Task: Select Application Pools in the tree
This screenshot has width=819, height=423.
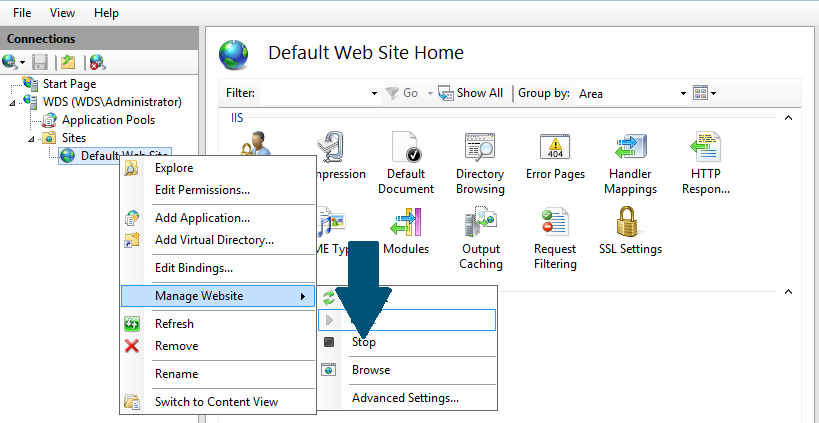Action: 108,120
